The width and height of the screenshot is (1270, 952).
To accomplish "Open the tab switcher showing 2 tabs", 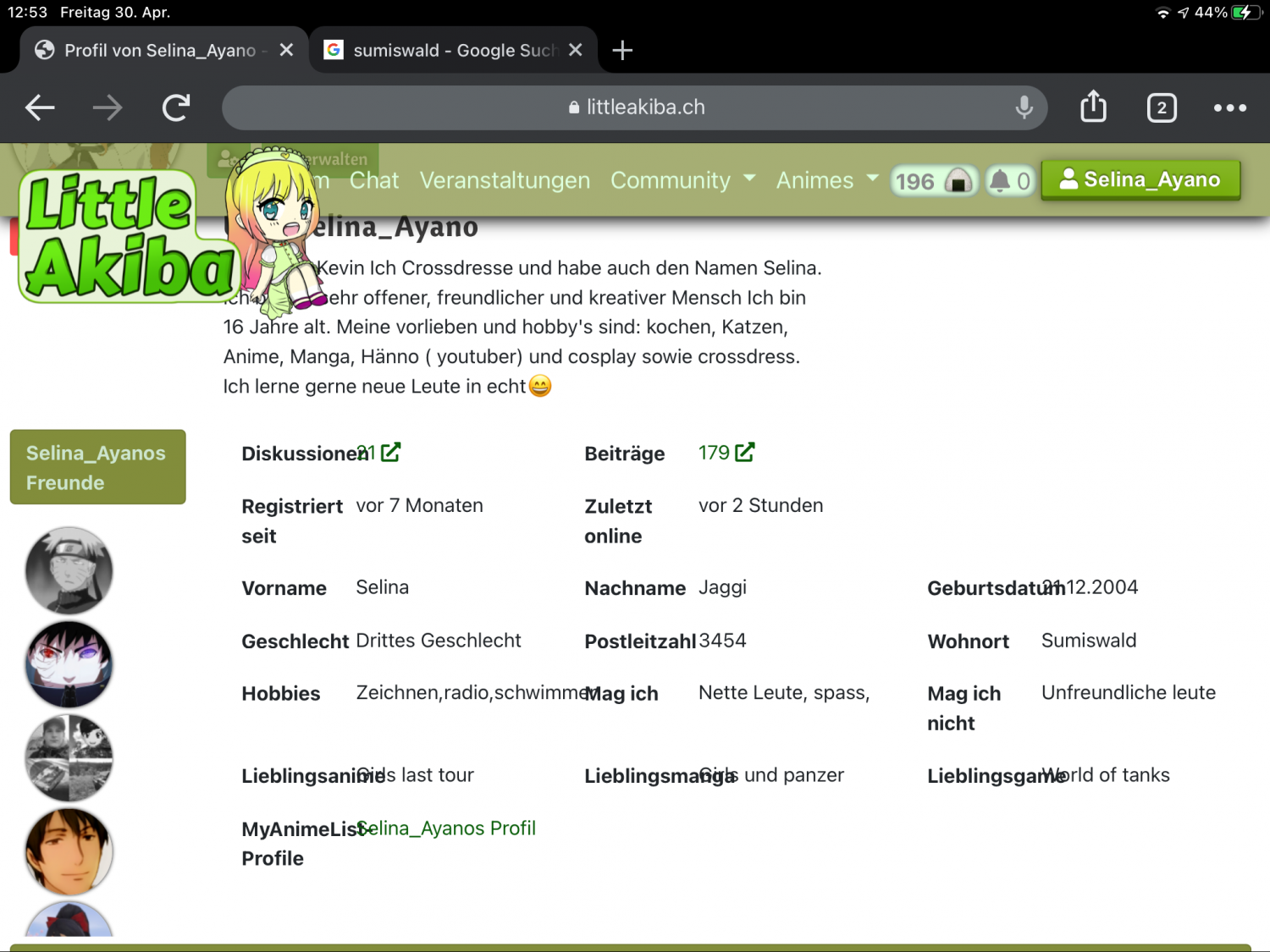I will (1161, 108).
